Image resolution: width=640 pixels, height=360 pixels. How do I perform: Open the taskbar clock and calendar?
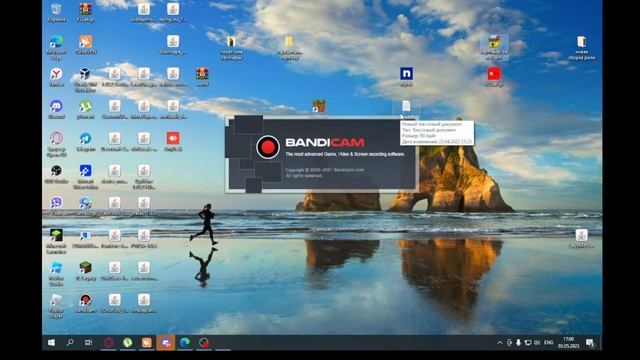[569, 342]
